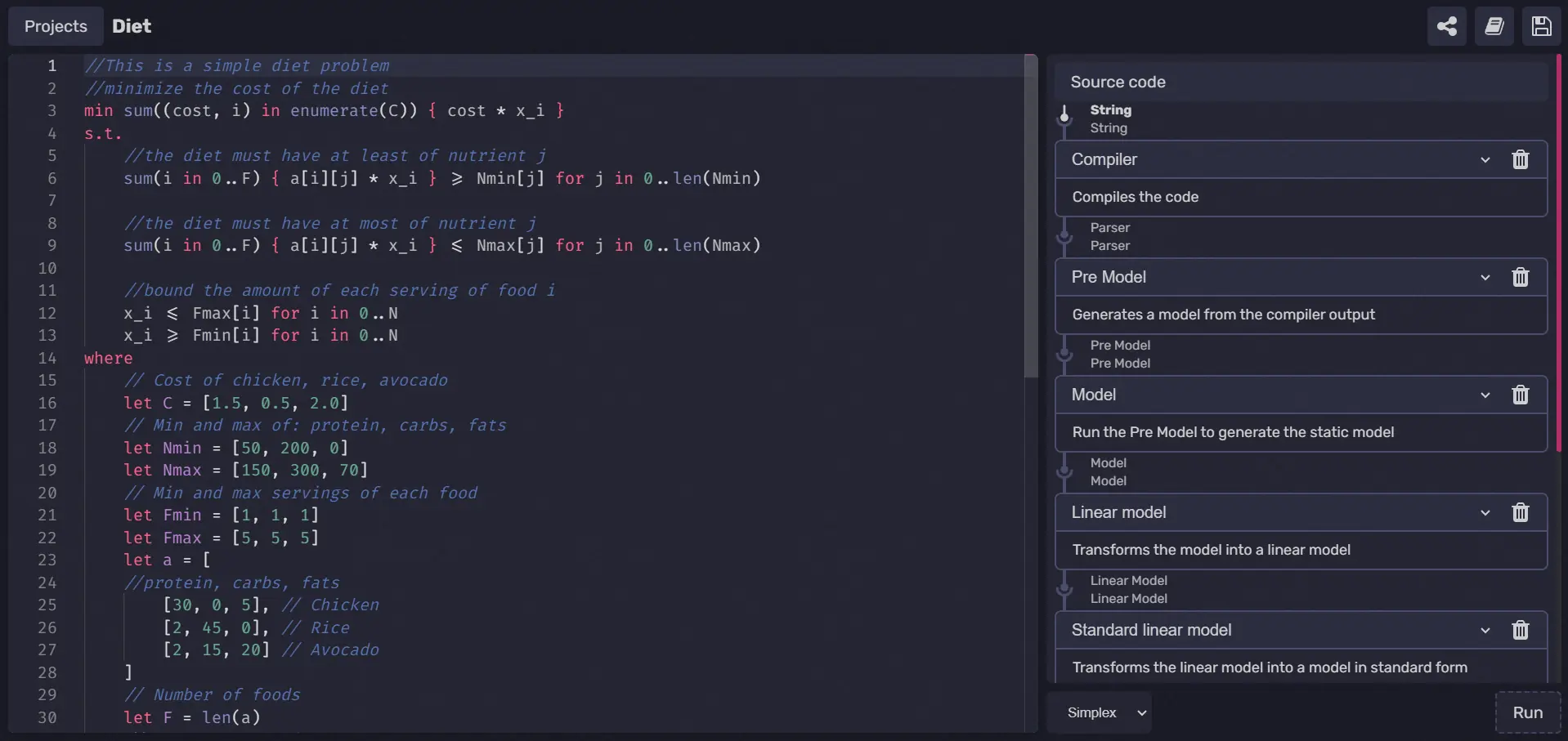The width and height of the screenshot is (1568, 741).
Task: Expand the Compiler stage dropdown chevron
Action: 1486,159
